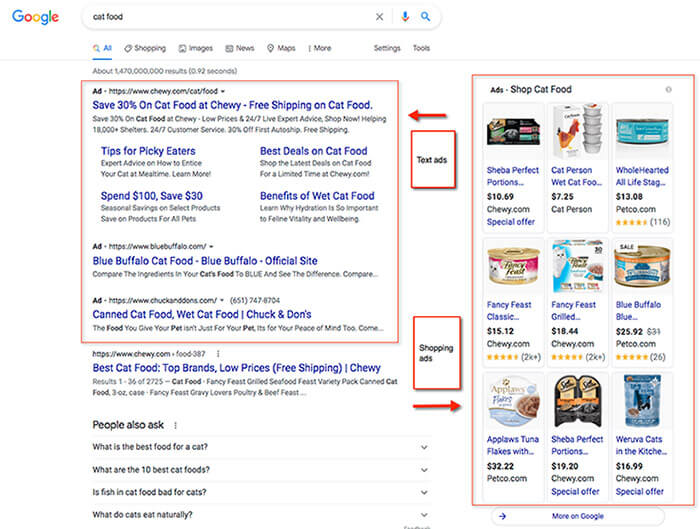Image resolution: width=700 pixels, height=529 pixels.
Task: Open the Tips for Picky Eaters sitelink
Action: [x=148, y=151]
